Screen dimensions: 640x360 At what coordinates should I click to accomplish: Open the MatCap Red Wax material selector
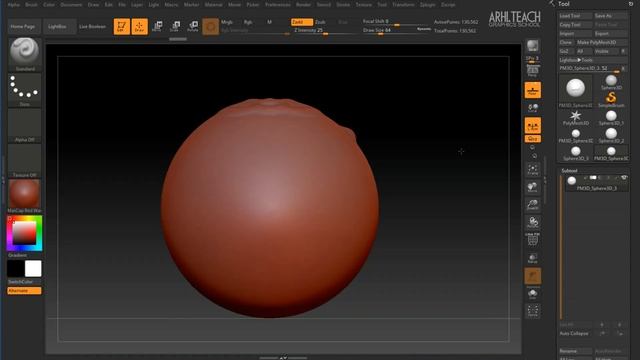tap(24, 196)
